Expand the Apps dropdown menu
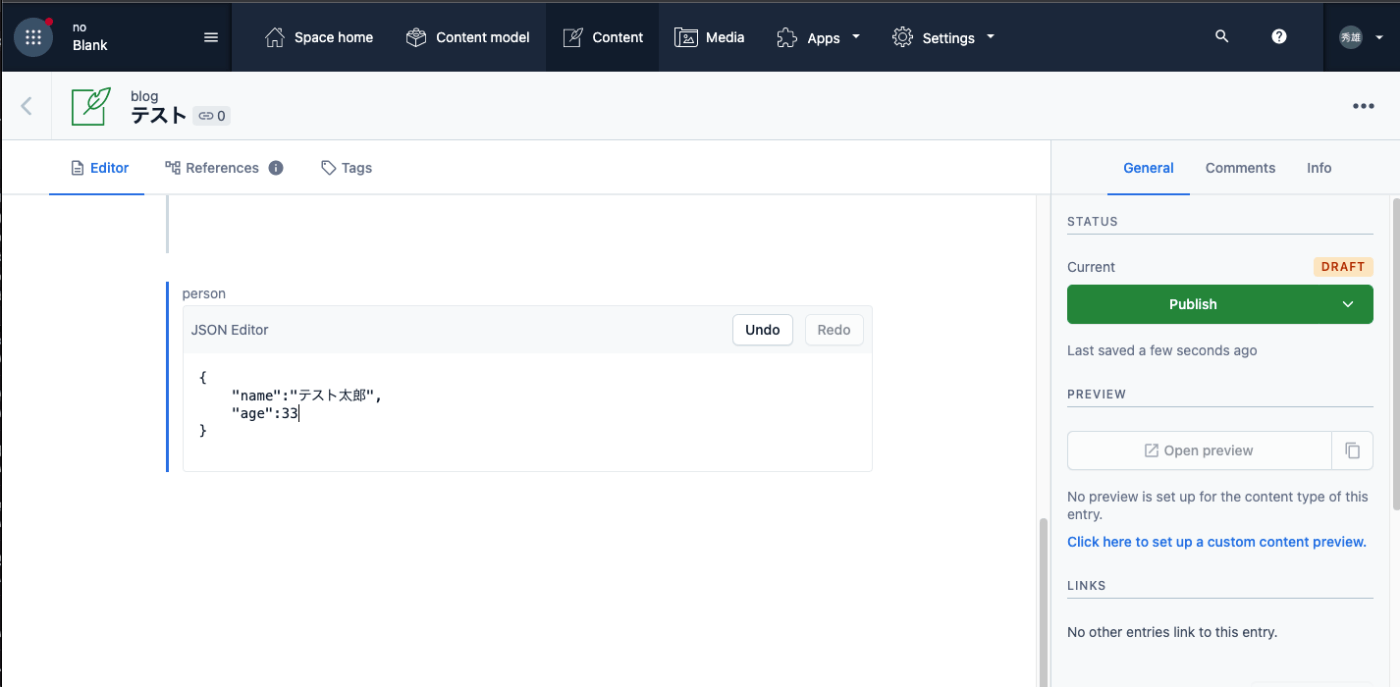Image resolution: width=1400 pixels, height=687 pixels. click(818, 37)
